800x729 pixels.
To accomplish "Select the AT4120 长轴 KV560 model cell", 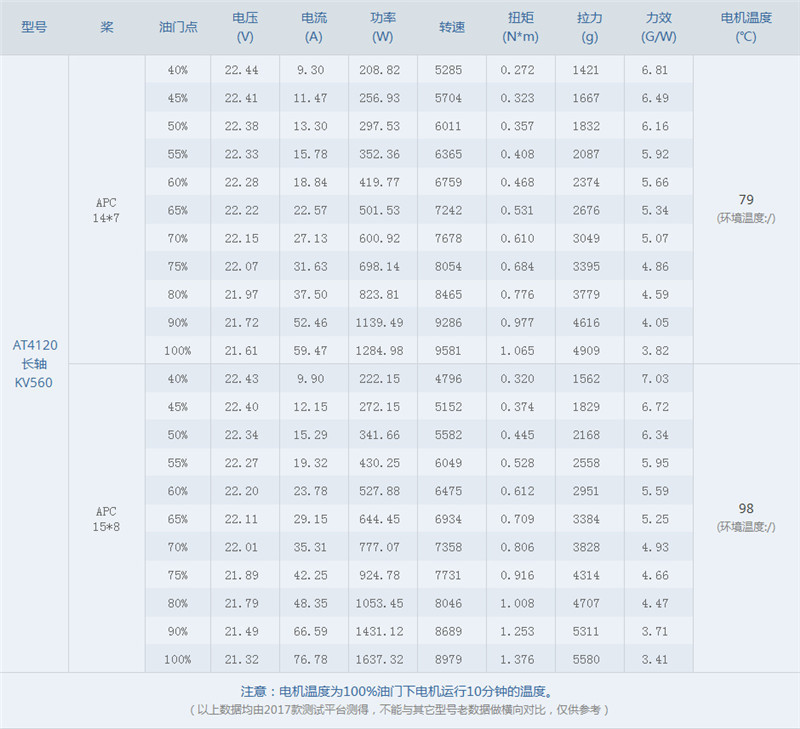I will (34, 364).
